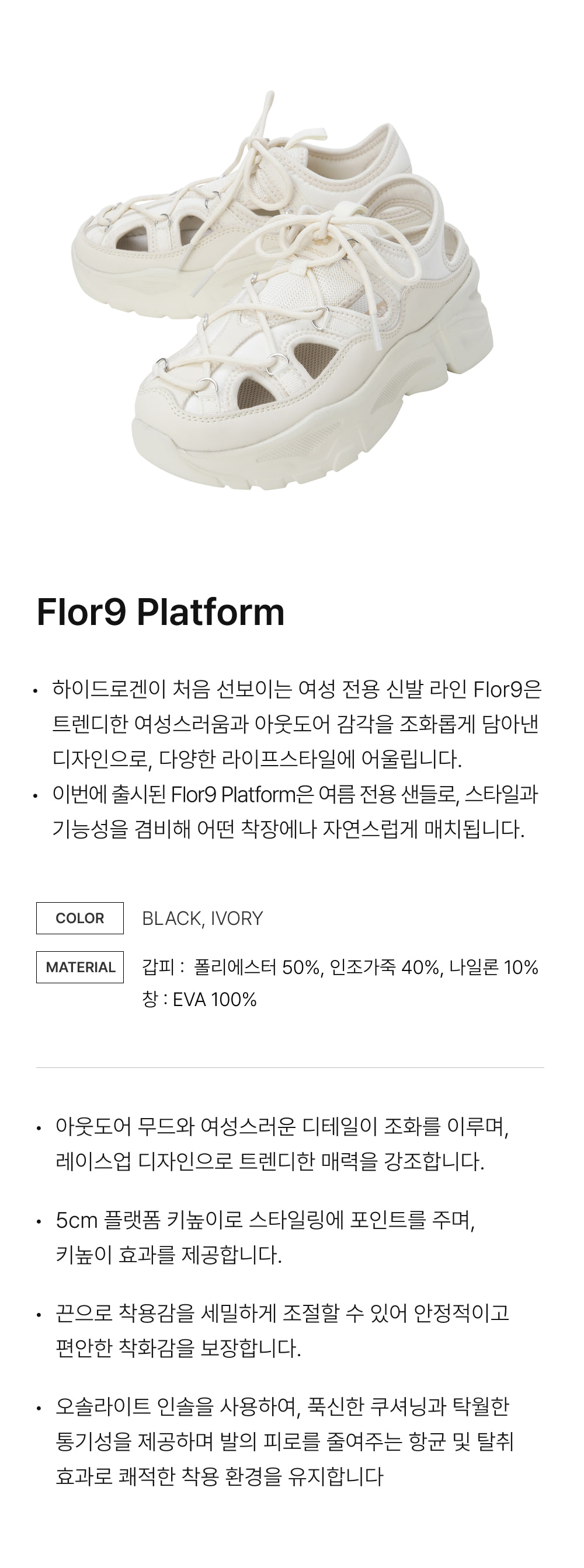Click the 5cm 플랫폼 키높이 bullet text
The image size is (584, 1568).
coord(265,1238)
